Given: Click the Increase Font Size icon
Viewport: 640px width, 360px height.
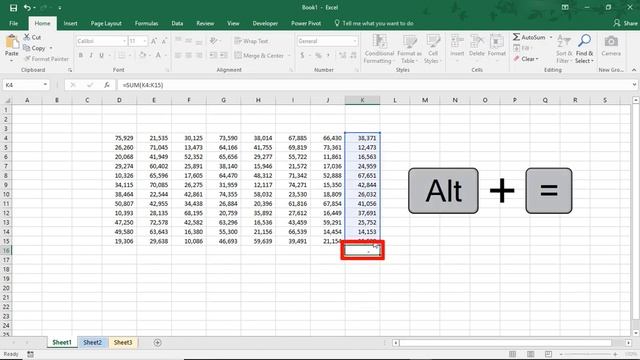Looking at the screenshot, I should (x=154, y=41).
